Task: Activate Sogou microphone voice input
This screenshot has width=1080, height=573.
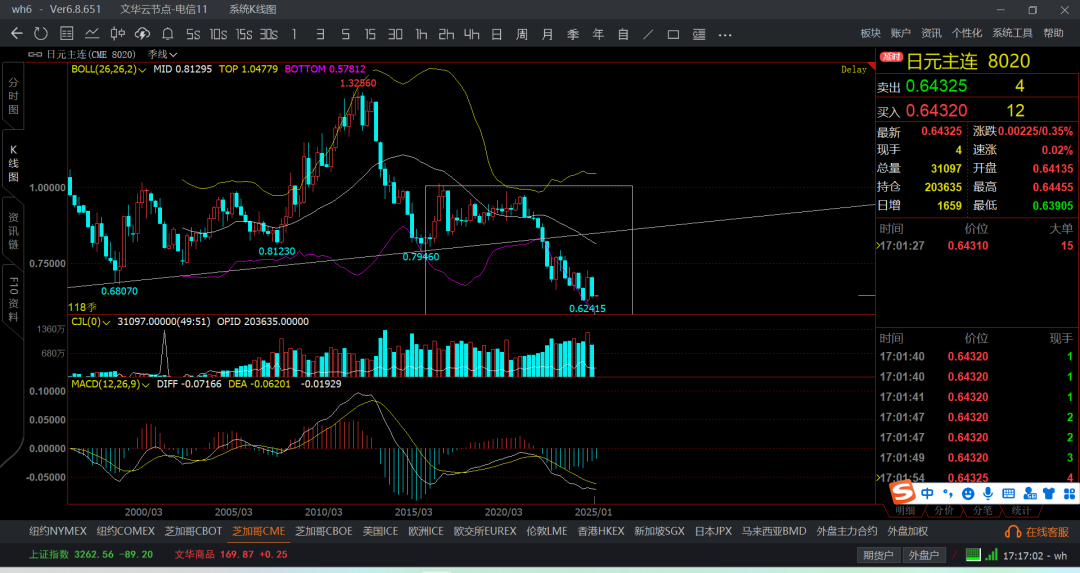Action: point(988,493)
